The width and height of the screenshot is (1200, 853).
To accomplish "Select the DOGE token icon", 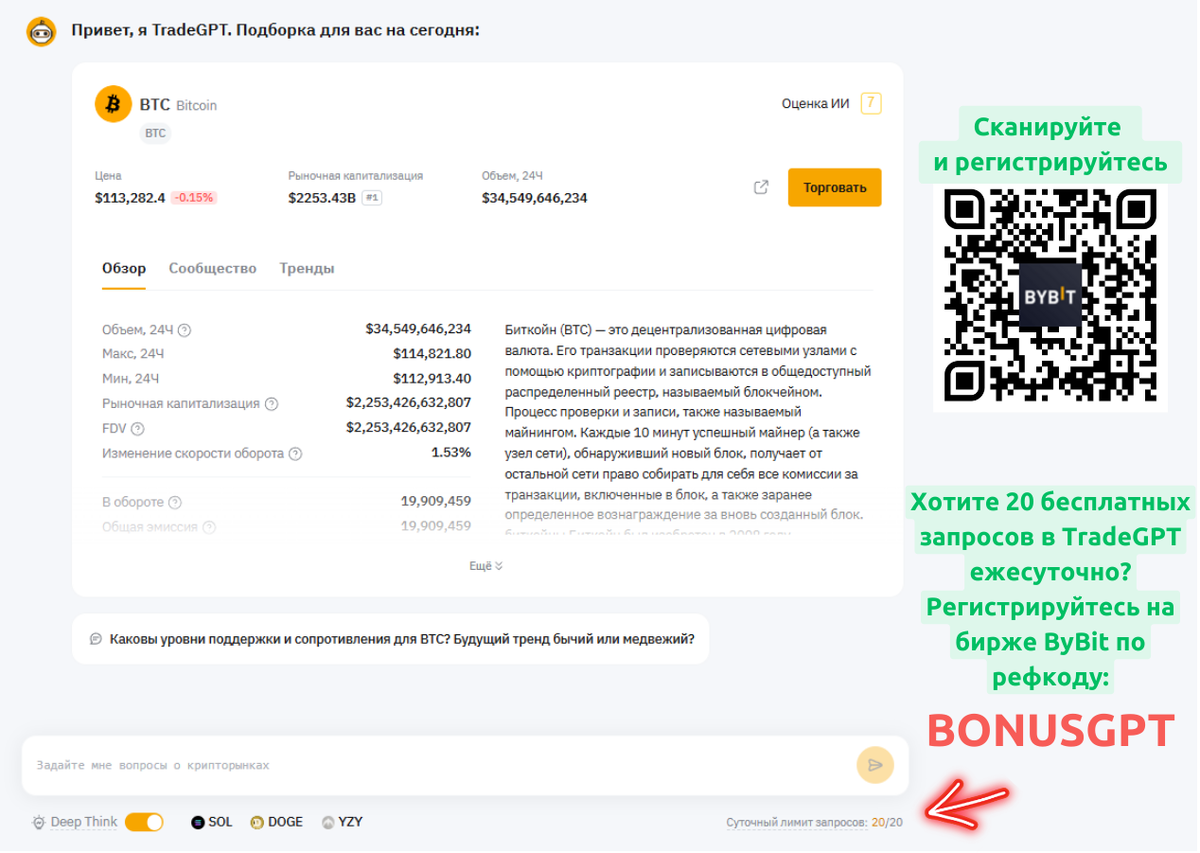I will 258,821.
